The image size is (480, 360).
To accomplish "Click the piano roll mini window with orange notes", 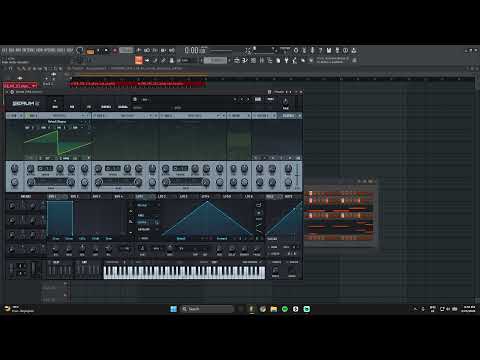I will coord(339,214).
